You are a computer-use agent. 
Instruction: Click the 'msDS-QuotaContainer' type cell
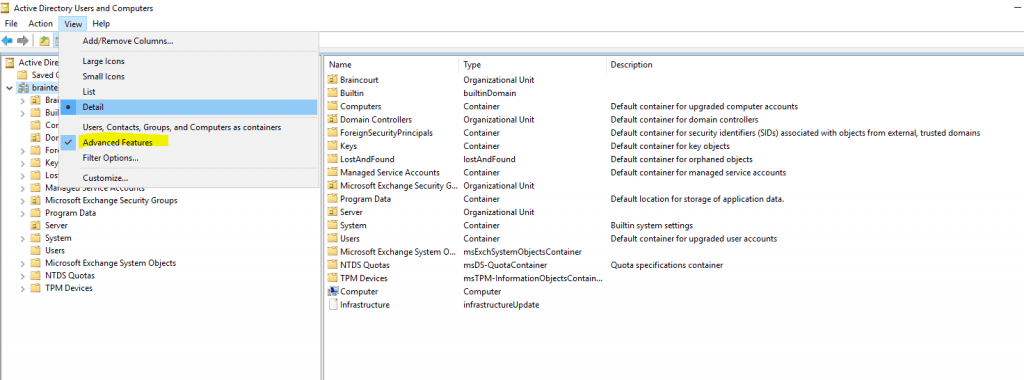point(505,265)
